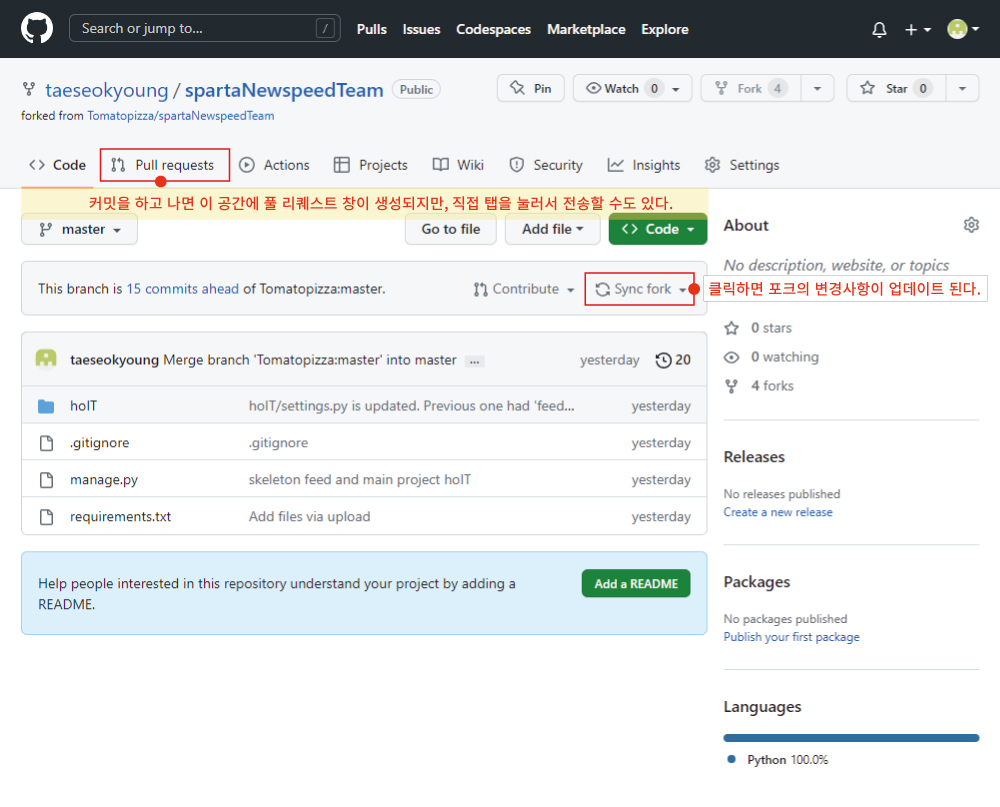
Task: Open 'skeleton feed and main project' commit
Action: pyautogui.click(x=360, y=480)
